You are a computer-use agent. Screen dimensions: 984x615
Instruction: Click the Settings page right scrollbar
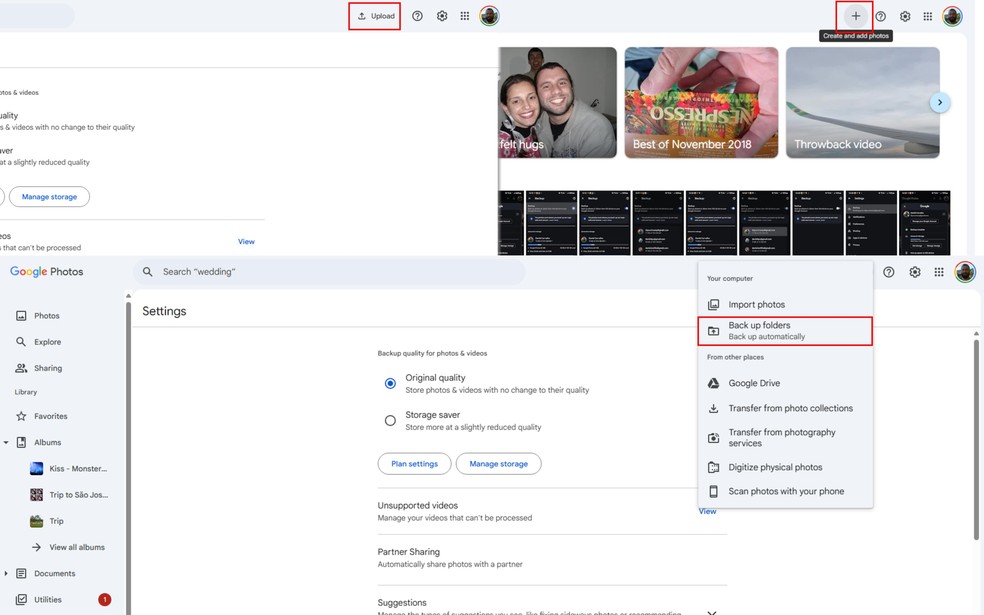(976, 439)
